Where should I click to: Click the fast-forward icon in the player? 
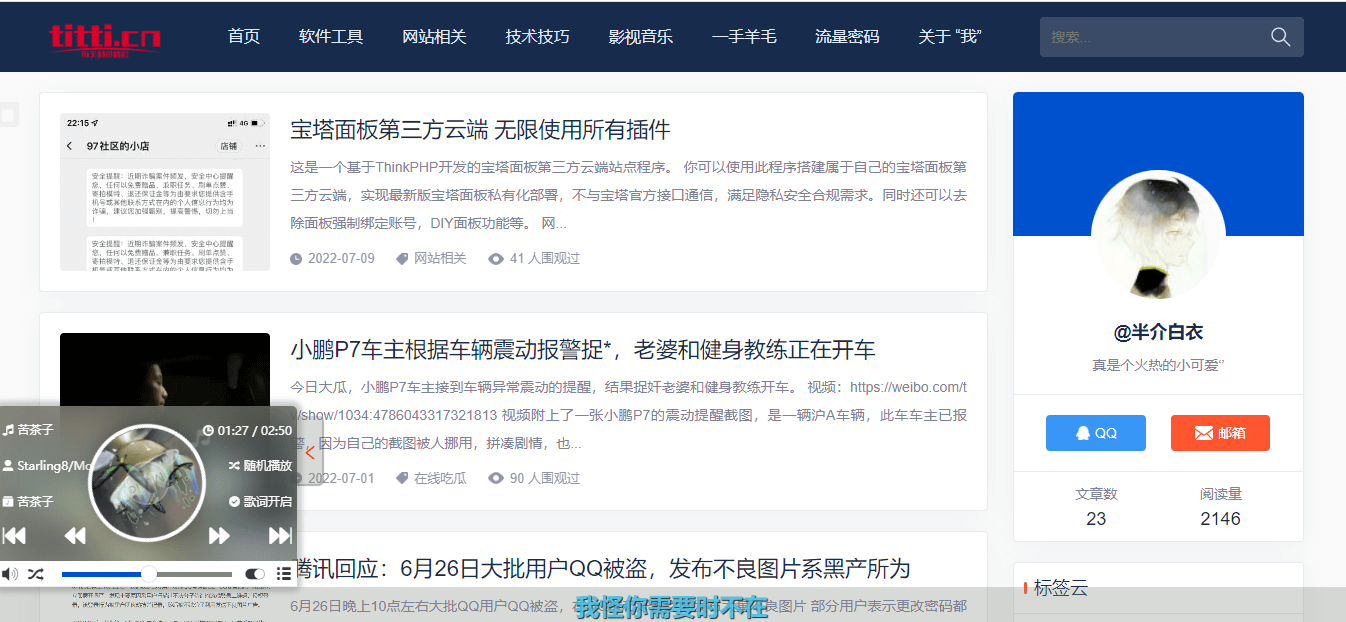219,535
